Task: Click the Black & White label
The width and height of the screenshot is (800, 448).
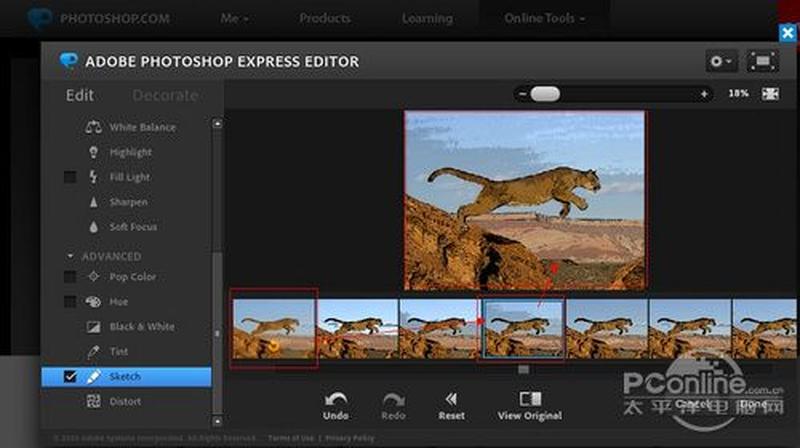Action: tap(142, 327)
